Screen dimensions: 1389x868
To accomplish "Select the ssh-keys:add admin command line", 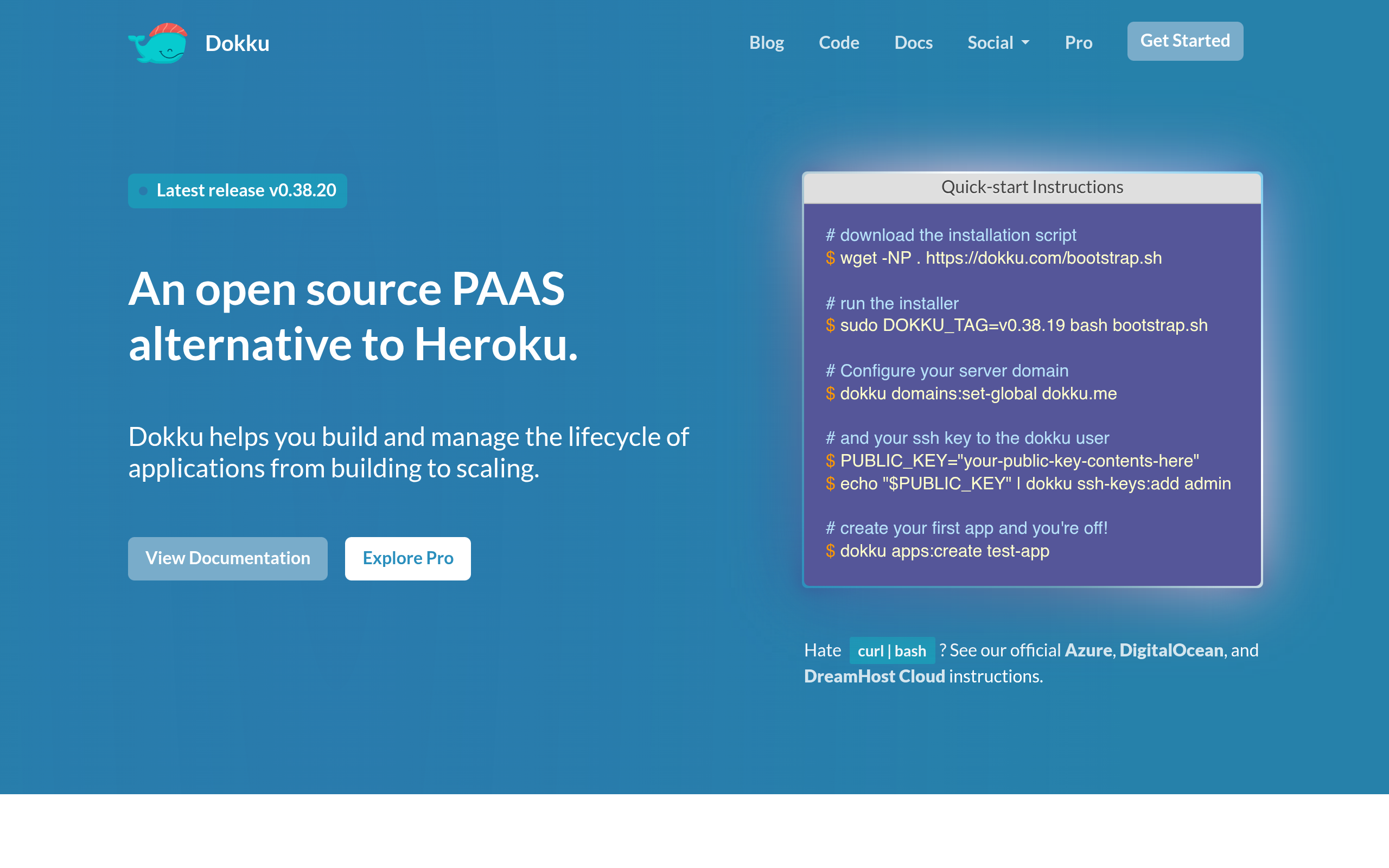I will point(1028,484).
